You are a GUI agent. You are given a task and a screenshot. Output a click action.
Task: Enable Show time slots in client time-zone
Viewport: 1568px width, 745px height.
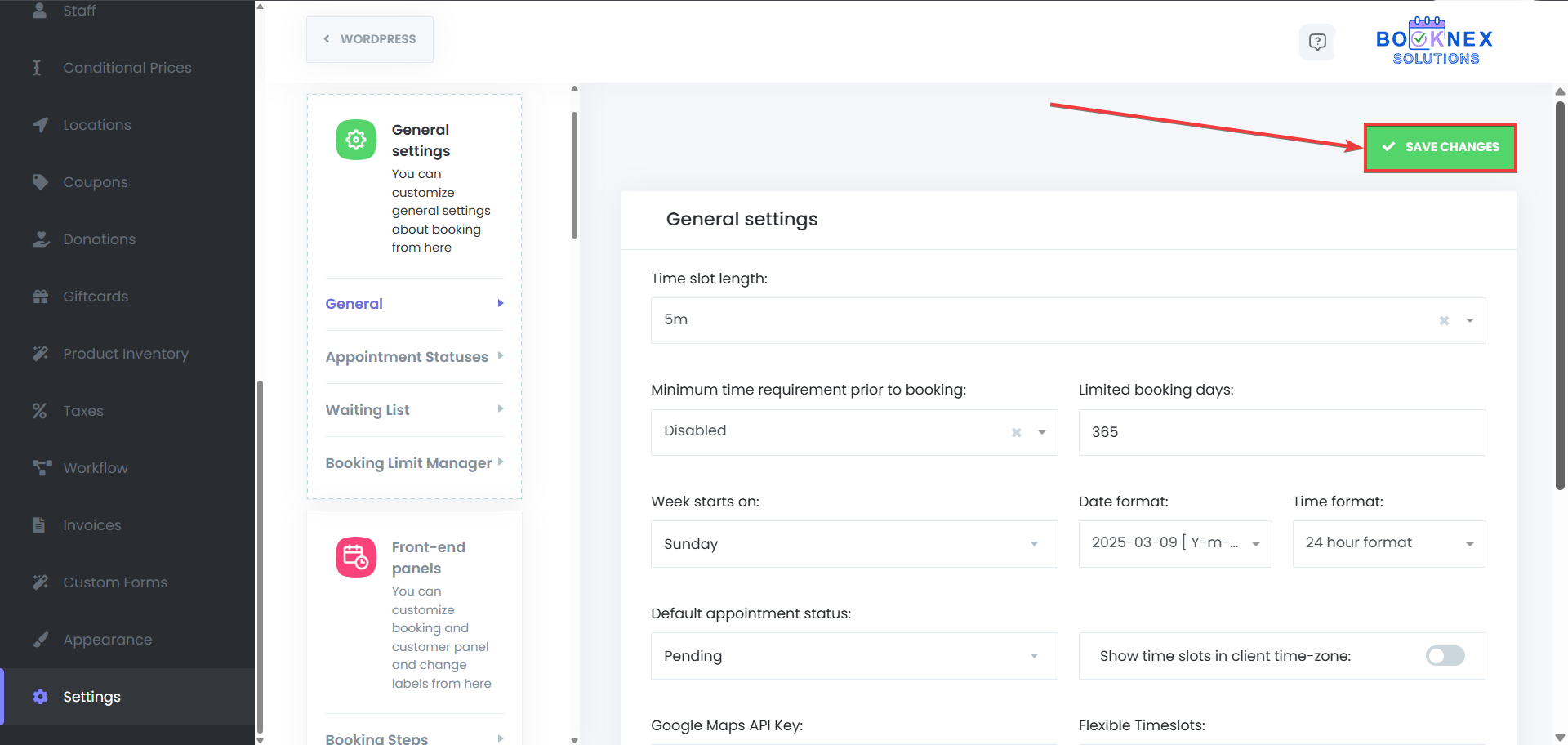pyautogui.click(x=1445, y=656)
